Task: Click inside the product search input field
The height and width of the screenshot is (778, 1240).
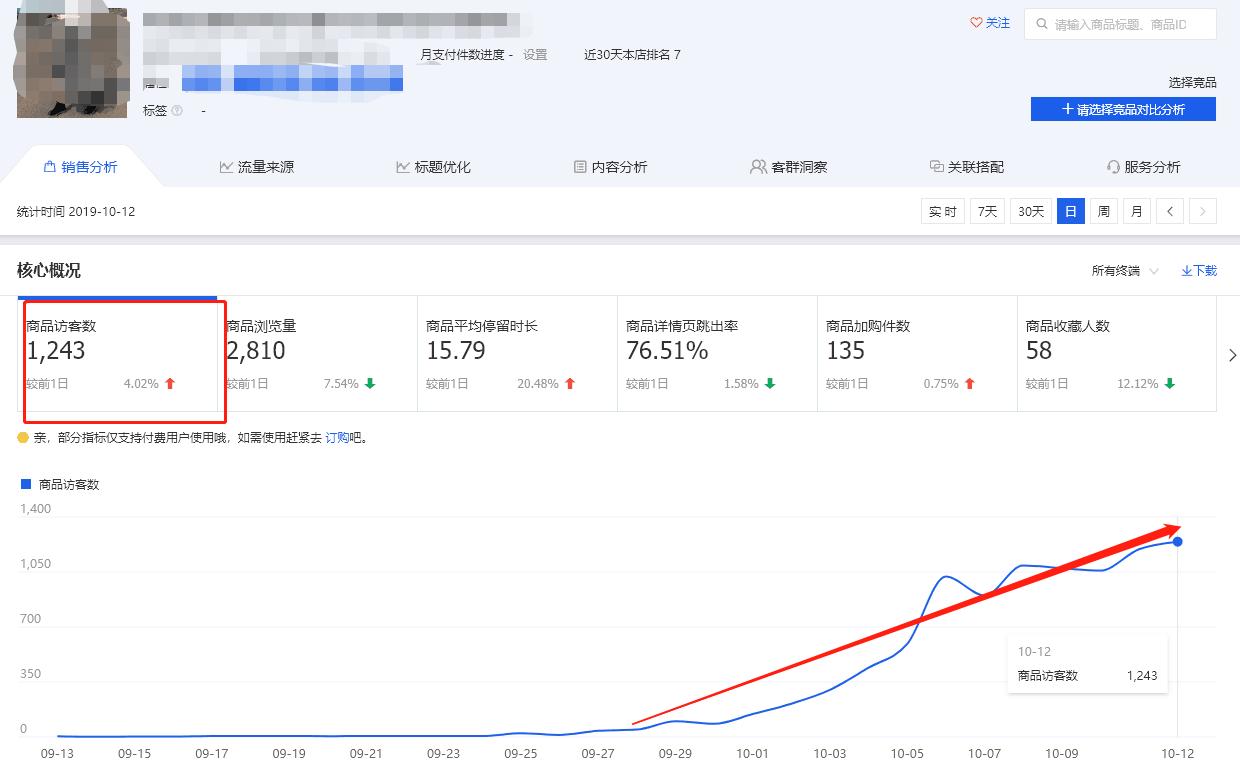Action: [x=1120, y=24]
